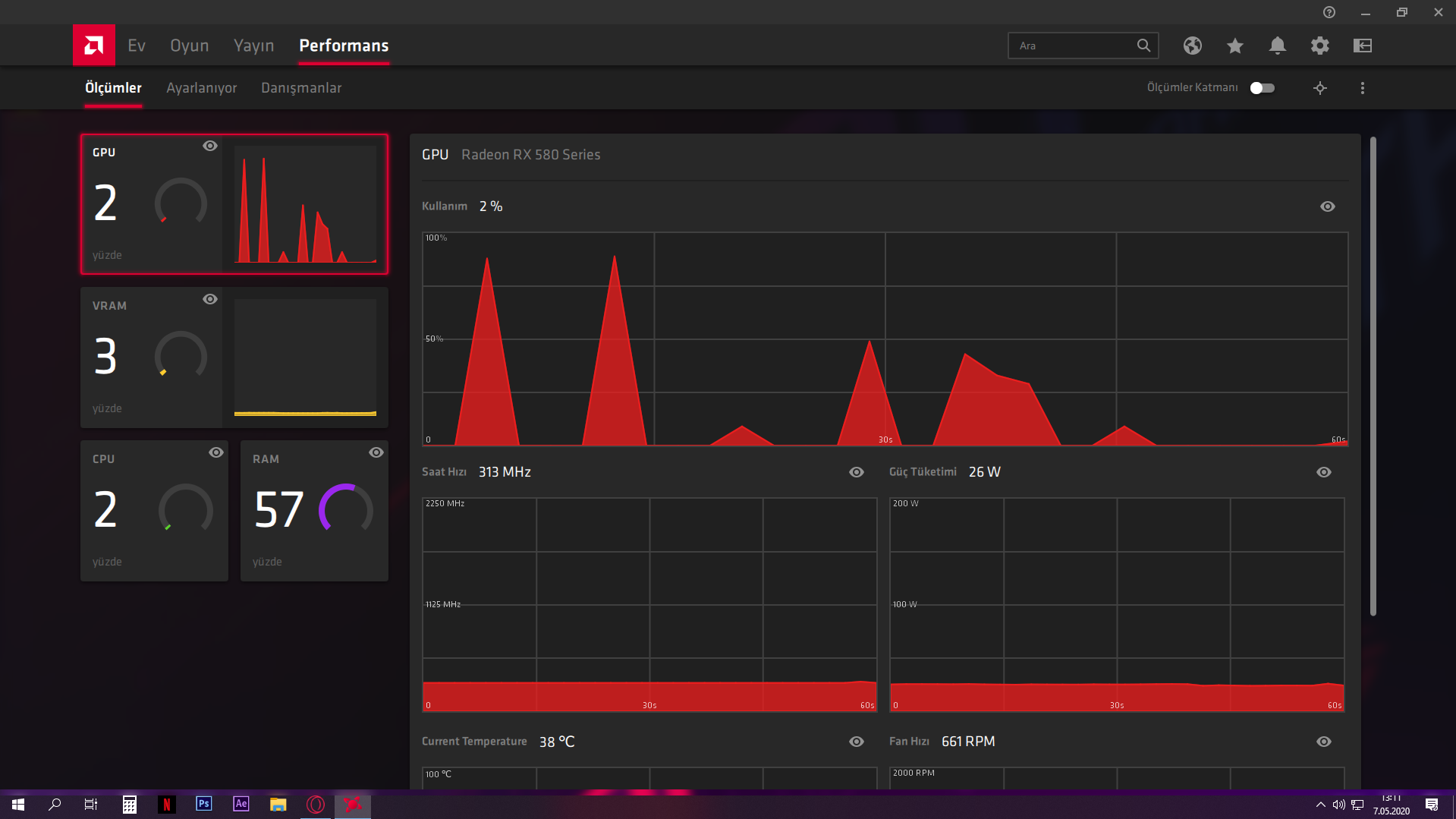Show hidden system tray icons

pyautogui.click(x=1320, y=805)
